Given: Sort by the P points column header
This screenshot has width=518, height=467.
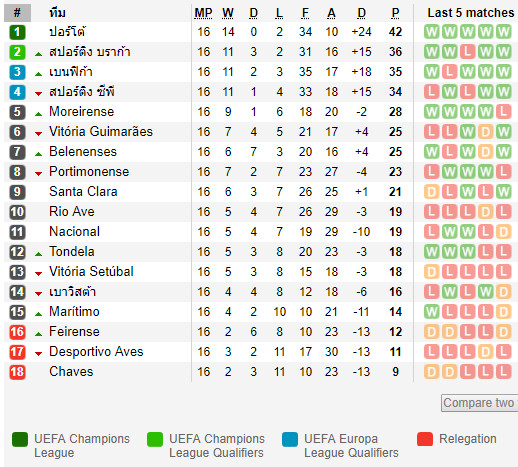Looking at the screenshot, I should pyautogui.click(x=395, y=13).
